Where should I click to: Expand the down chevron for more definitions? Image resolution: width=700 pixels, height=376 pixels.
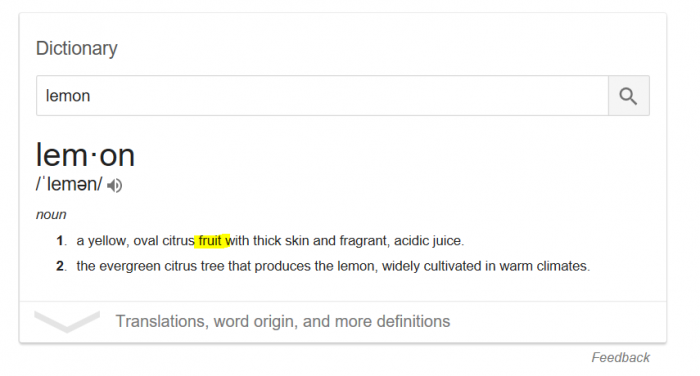pyautogui.click(x=67, y=322)
